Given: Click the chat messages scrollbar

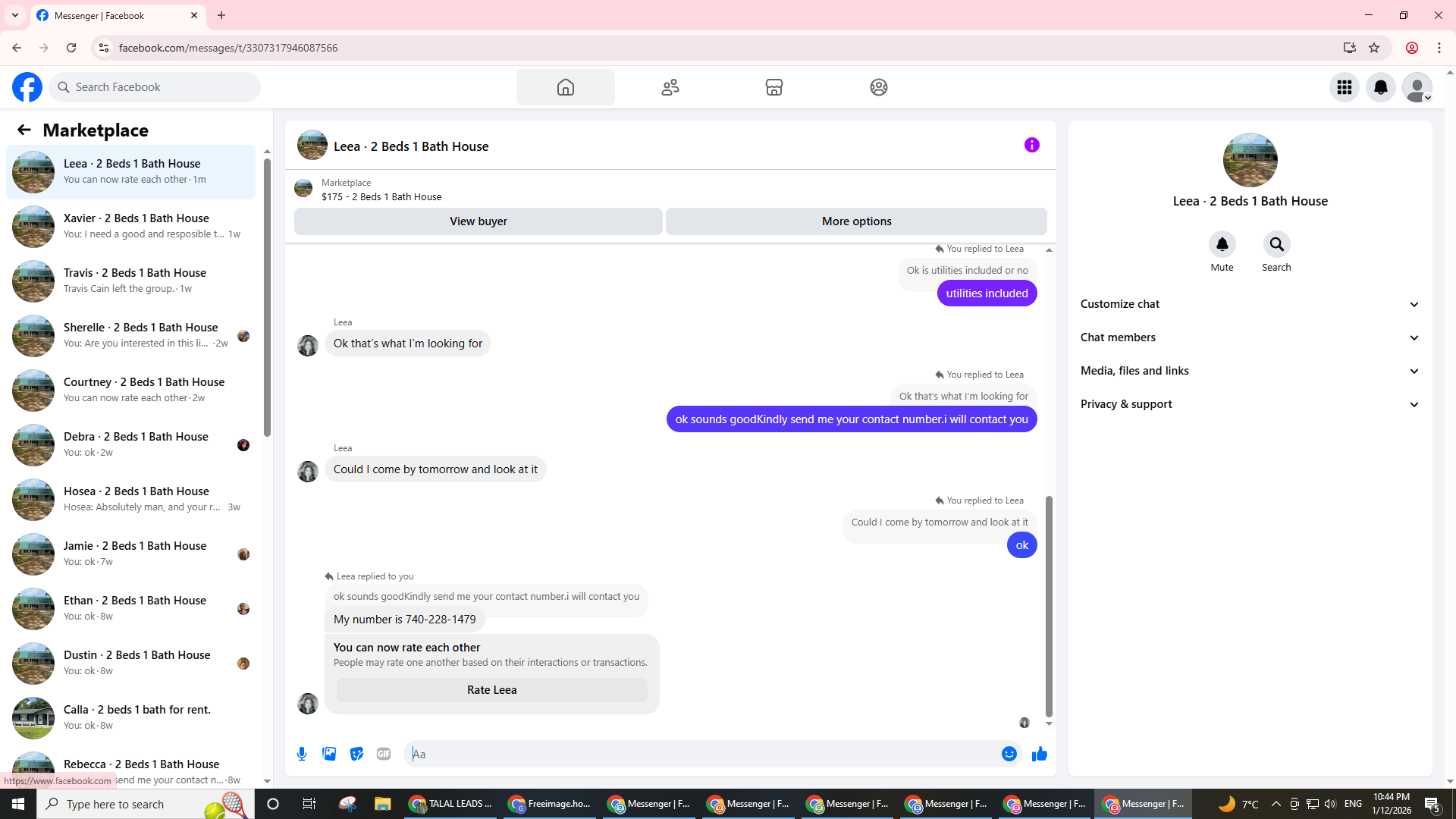Looking at the screenshot, I should pyautogui.click(x=1049, y=607).
